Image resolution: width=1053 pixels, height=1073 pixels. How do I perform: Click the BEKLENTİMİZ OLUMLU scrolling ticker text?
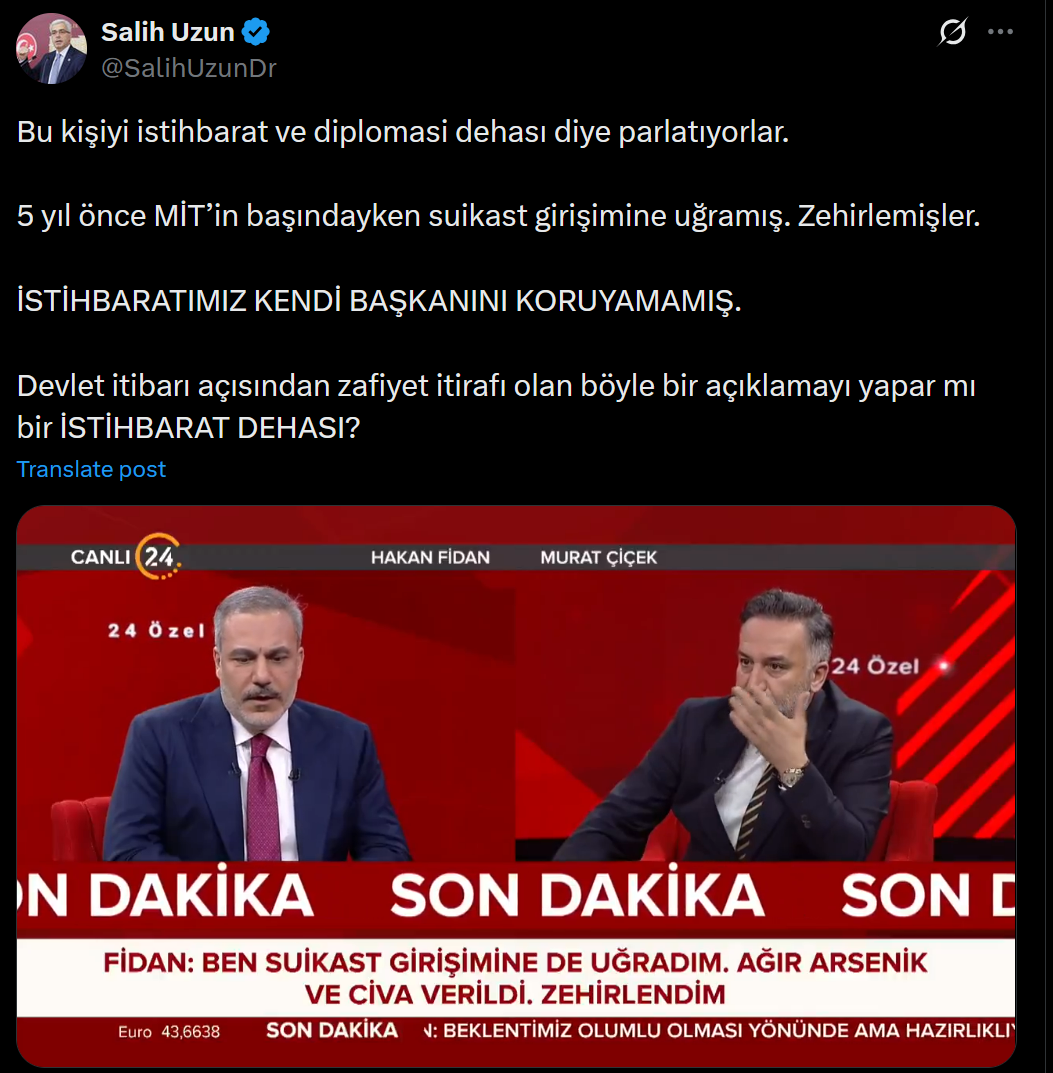(718, 1031)
